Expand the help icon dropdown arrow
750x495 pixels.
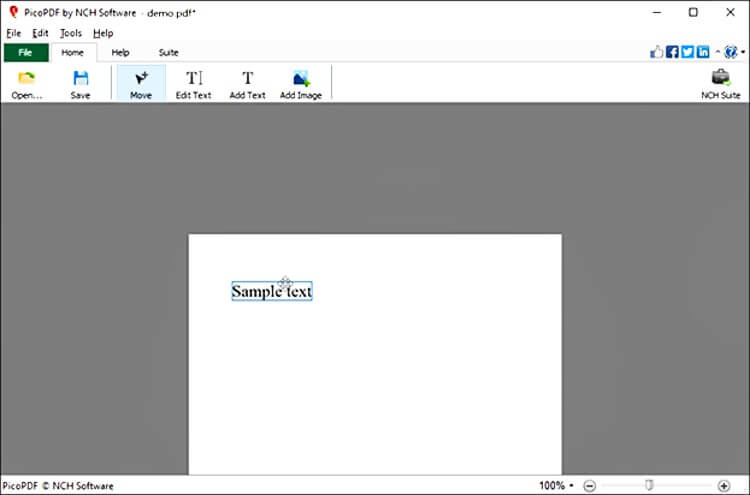click(743, 52)
